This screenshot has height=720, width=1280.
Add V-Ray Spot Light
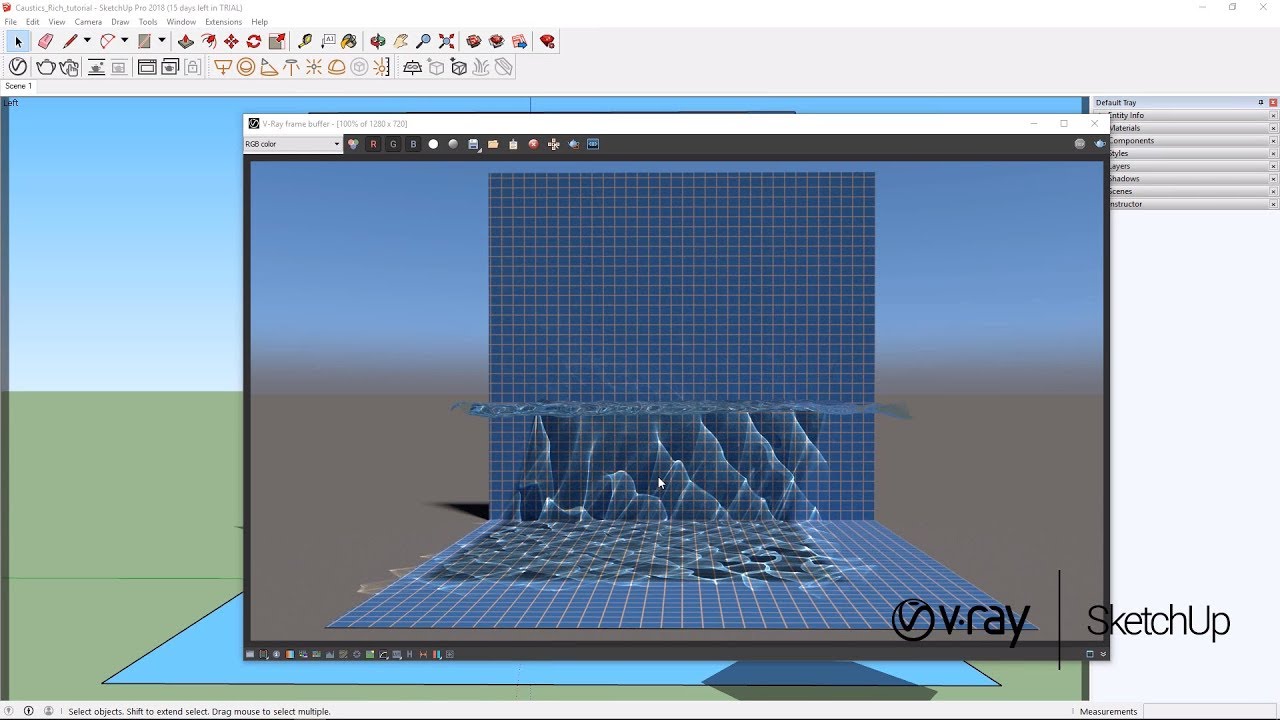coord(269,67)
